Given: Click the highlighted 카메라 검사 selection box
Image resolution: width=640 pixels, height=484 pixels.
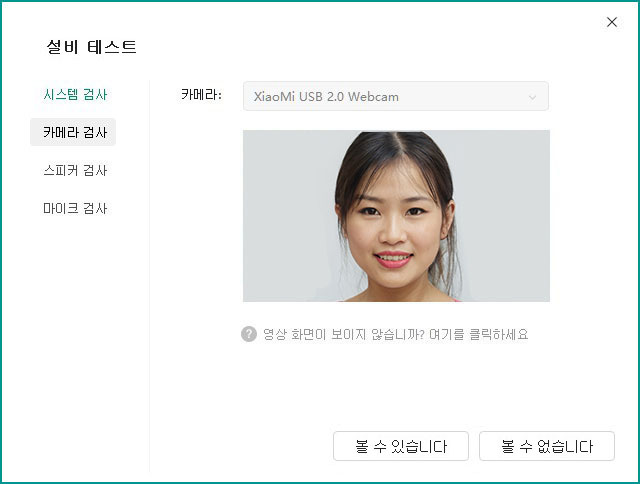Looking at the screenshot, I should pyautogui.click(x=73, y=132).
